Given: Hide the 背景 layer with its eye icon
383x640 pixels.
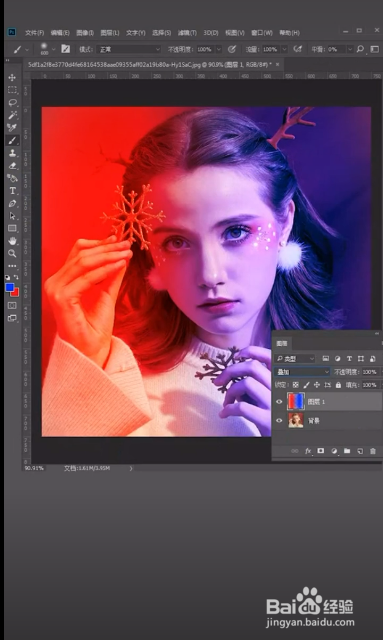Looking at the screenshot, I should point(279,420).
